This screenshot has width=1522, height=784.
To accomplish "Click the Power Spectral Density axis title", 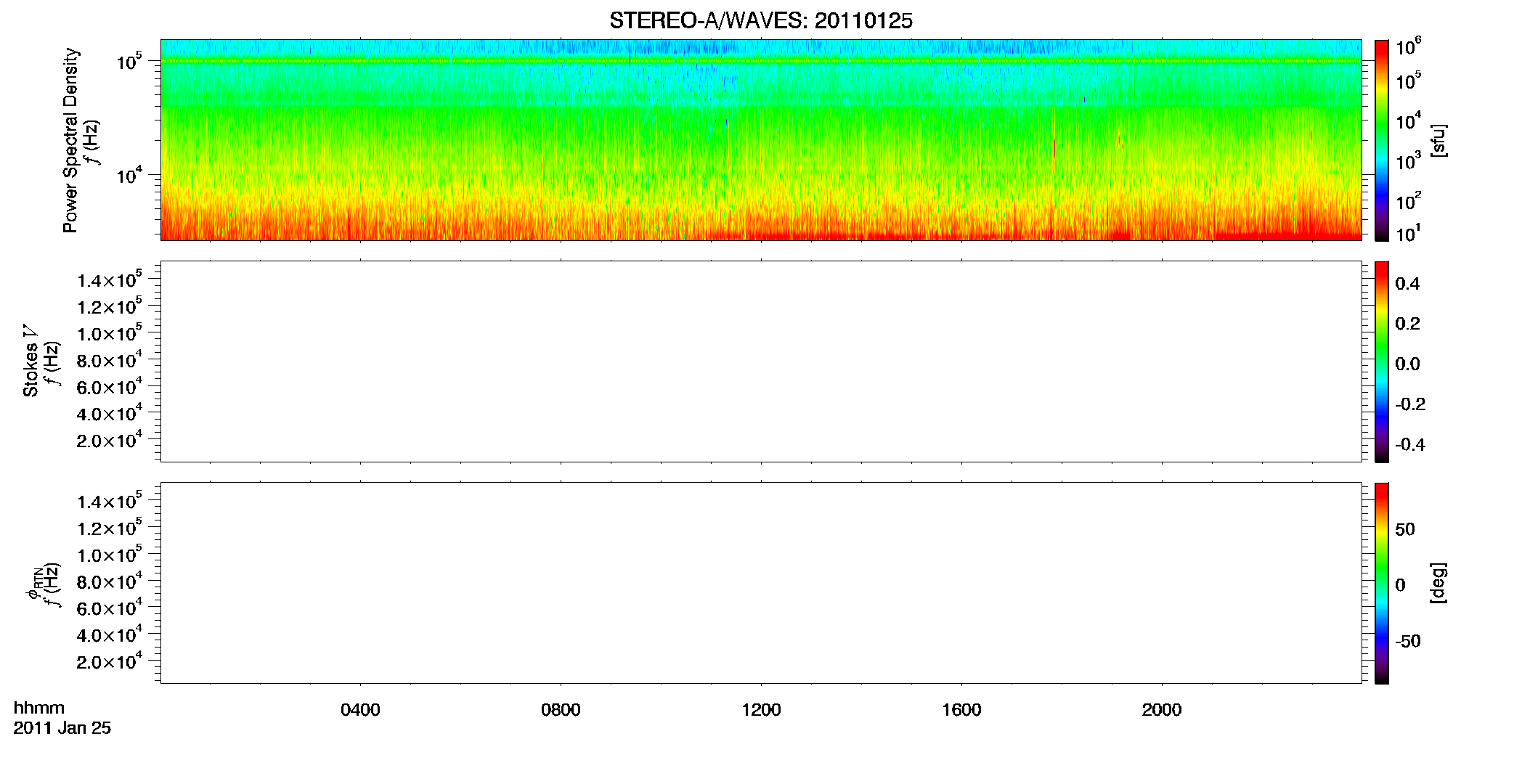I will pos(70,140).
